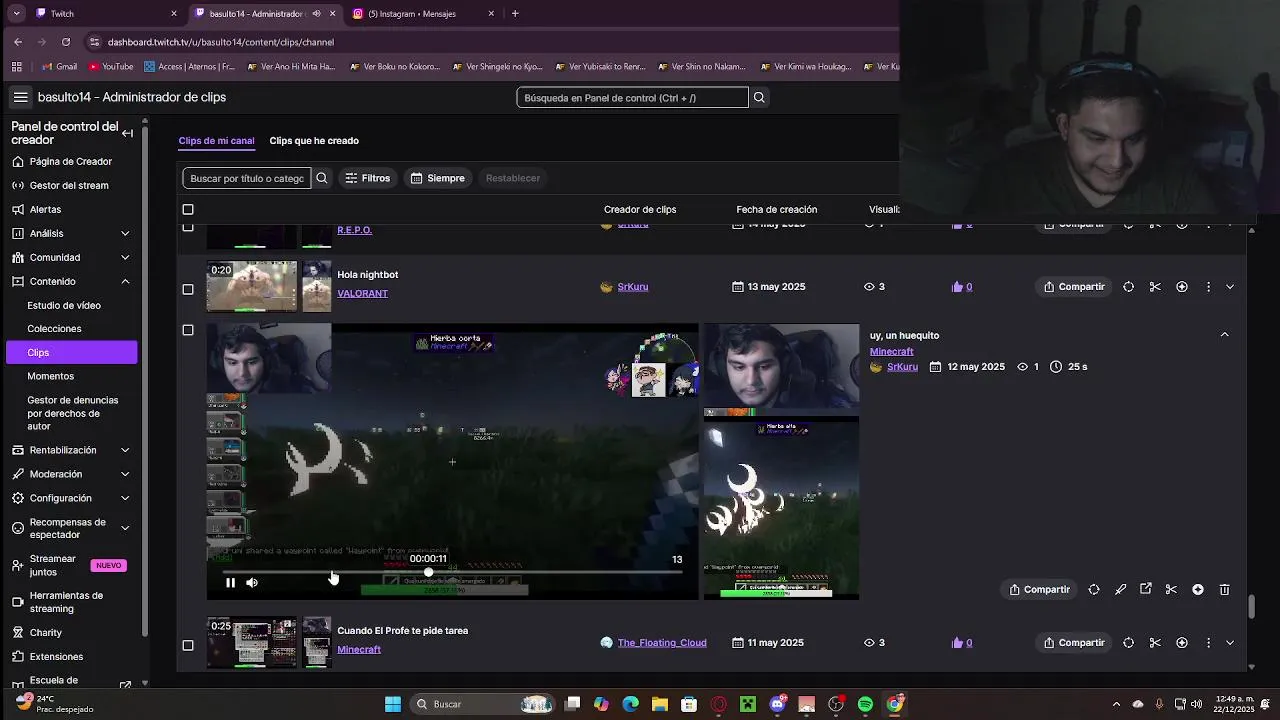Delete the 'uy, un huequito' clip

coord(1224,590)
